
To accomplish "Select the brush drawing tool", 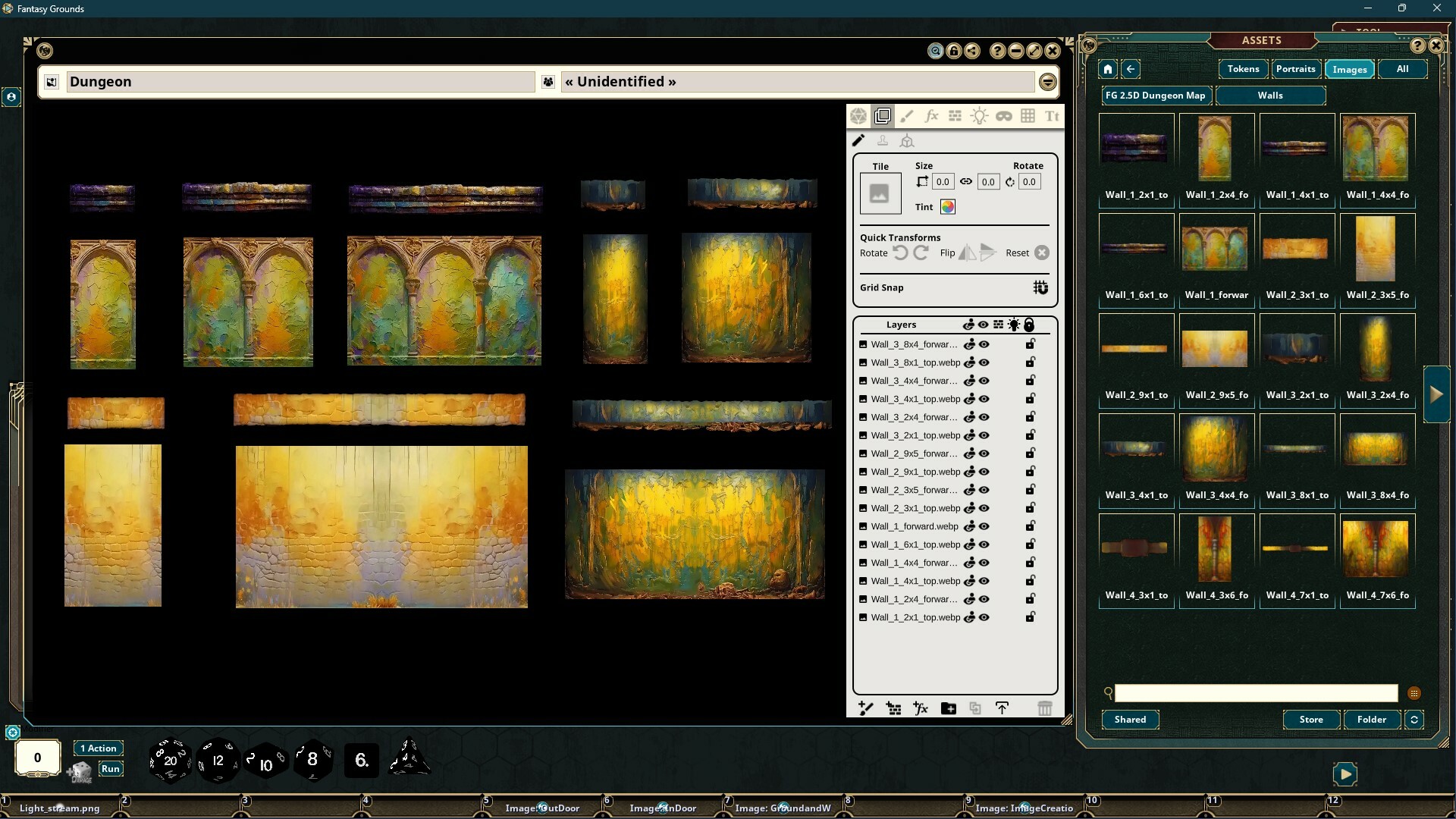I will (x=907, y=115).
